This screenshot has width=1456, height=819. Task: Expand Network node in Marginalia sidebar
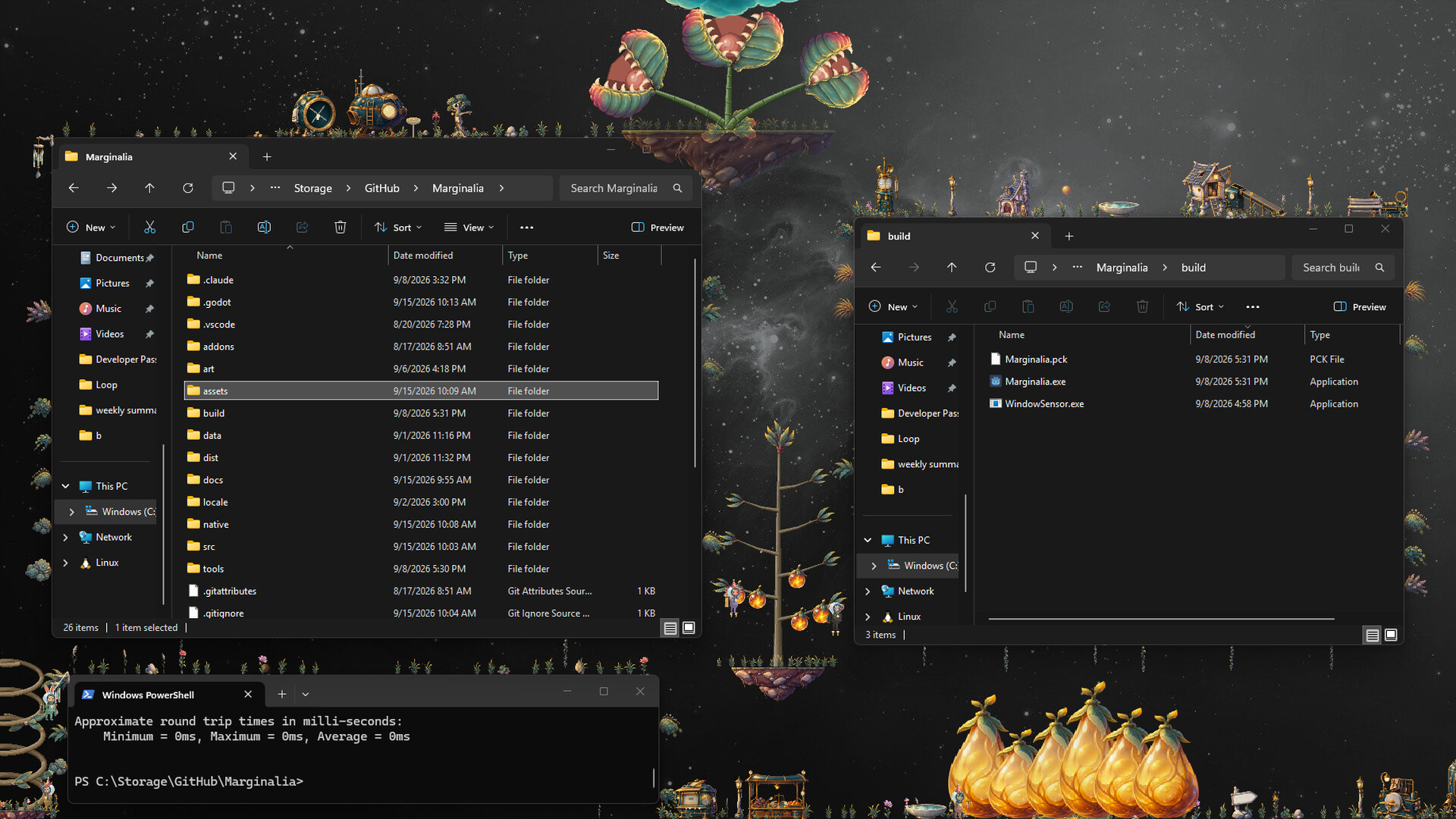66,537
